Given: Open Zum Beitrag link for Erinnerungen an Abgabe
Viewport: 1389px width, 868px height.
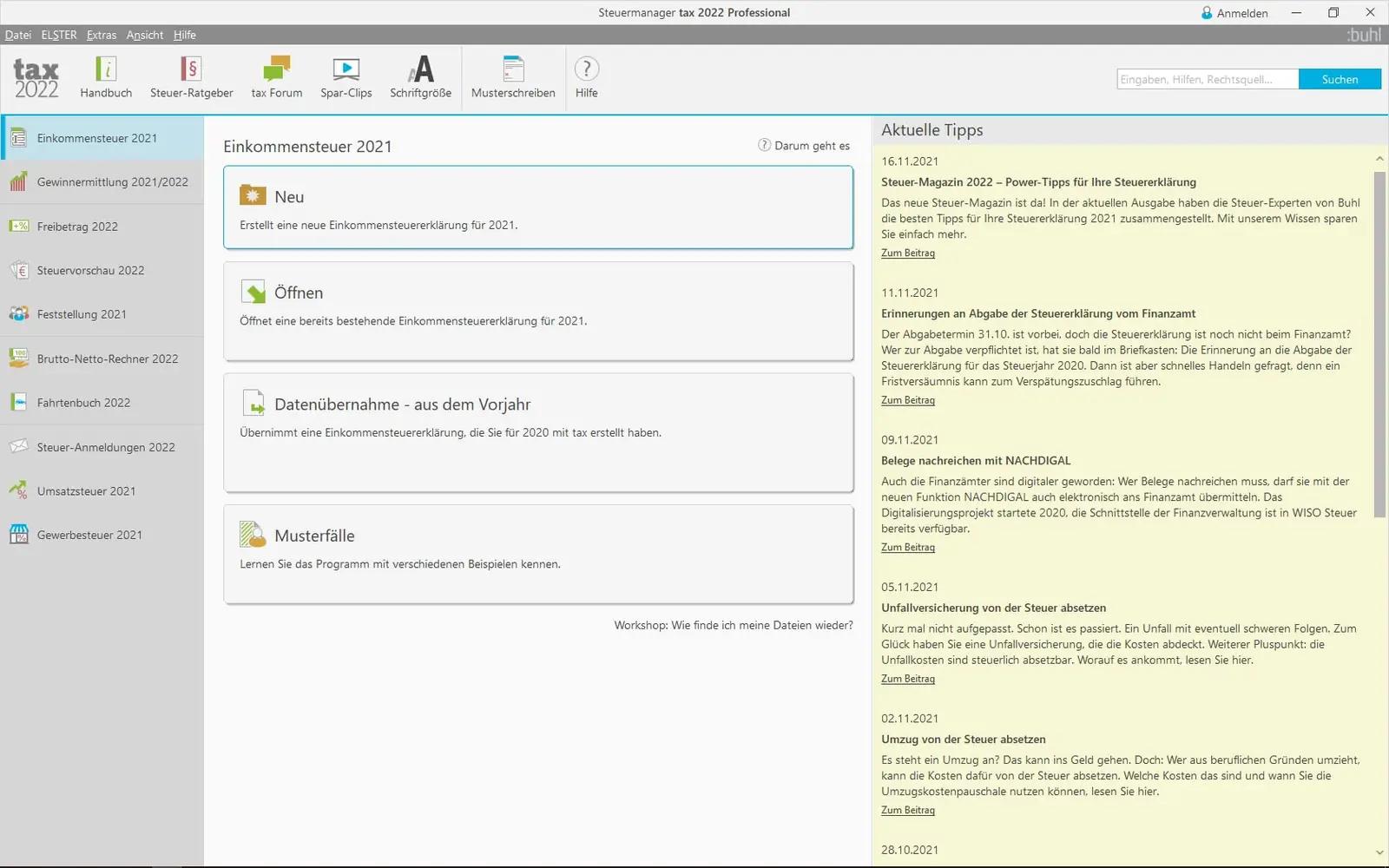Looking at the screenshot, I should pyautogui.click(x=908, y=400).
